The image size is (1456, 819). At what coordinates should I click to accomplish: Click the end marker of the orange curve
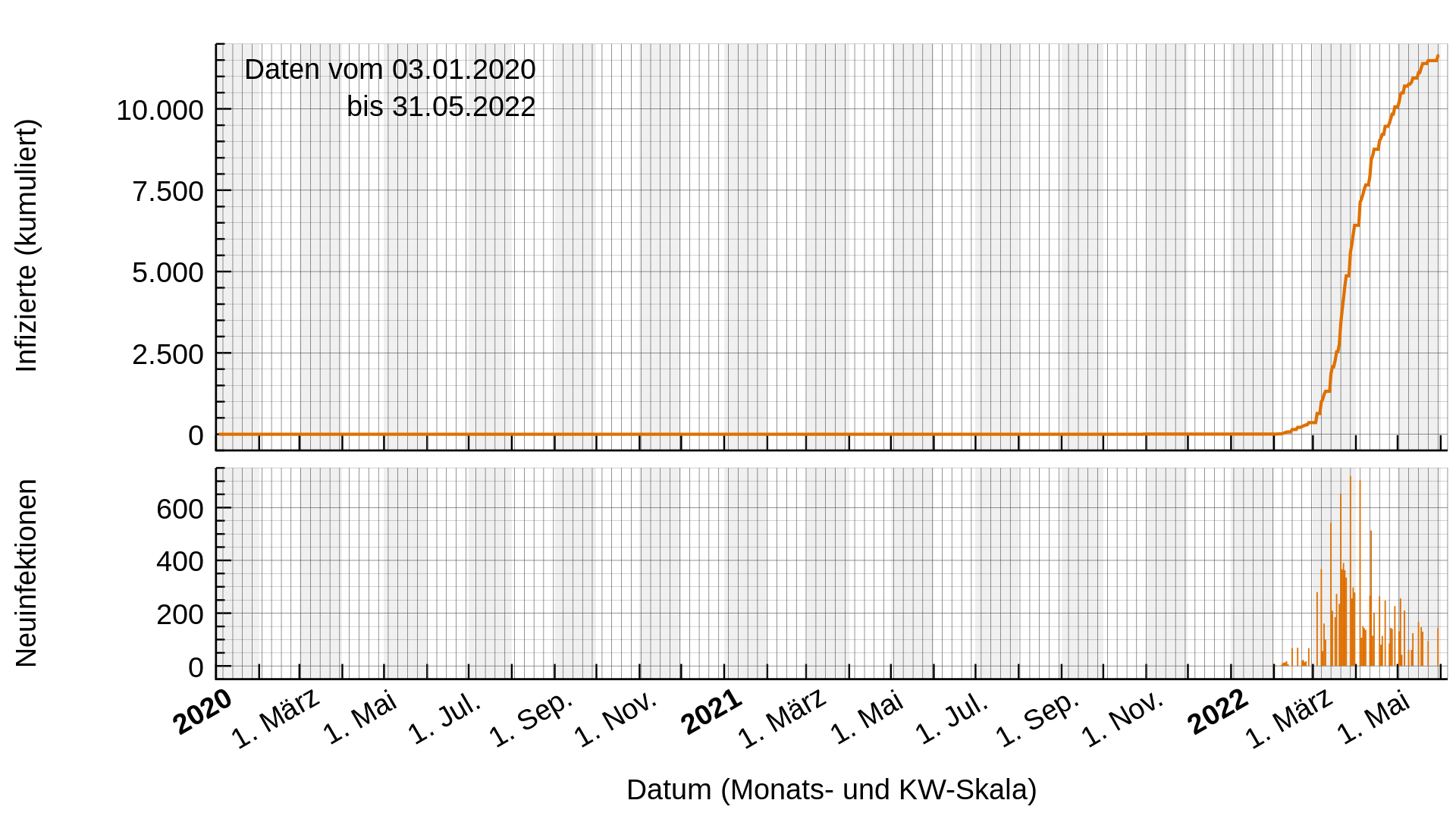coord(1437,57)
